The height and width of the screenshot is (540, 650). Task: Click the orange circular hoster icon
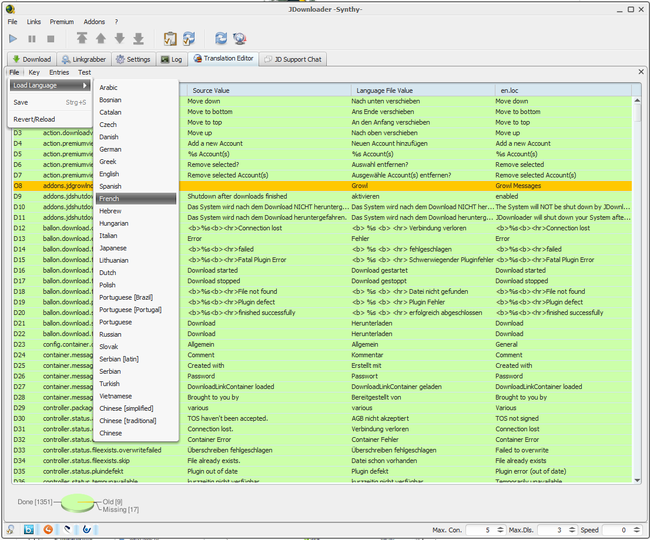48,529
